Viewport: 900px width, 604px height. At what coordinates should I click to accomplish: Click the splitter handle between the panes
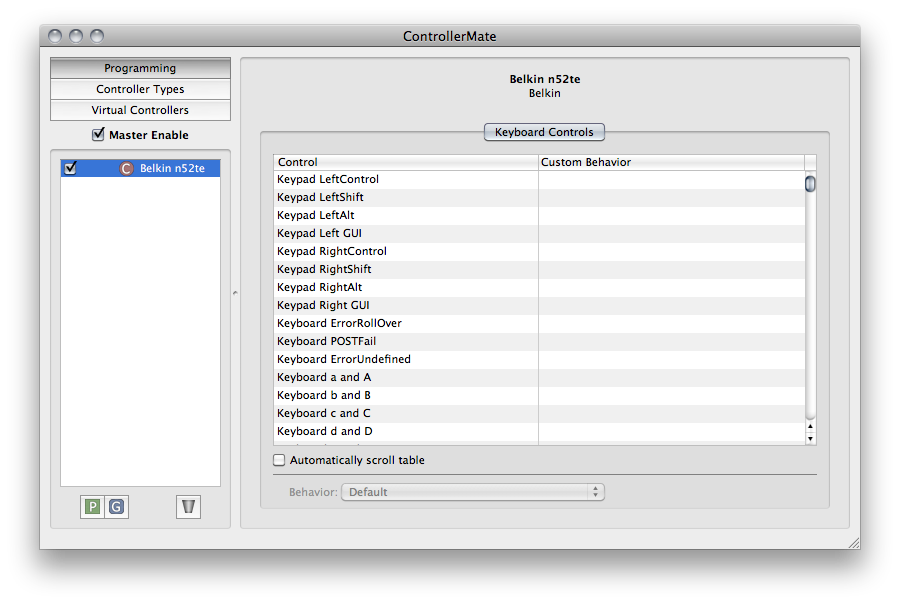(235, 293)
